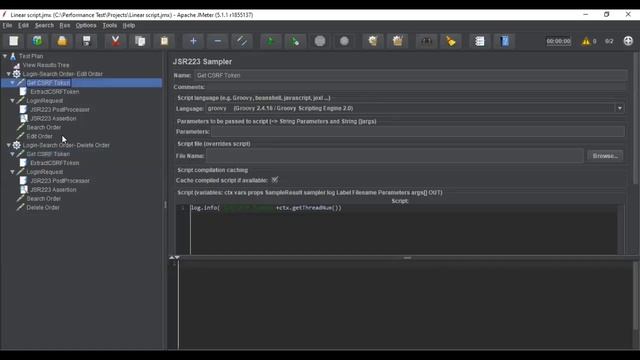Click the log panel collapse arrows
Screen dimensions: 640x360
click(174, 257)
